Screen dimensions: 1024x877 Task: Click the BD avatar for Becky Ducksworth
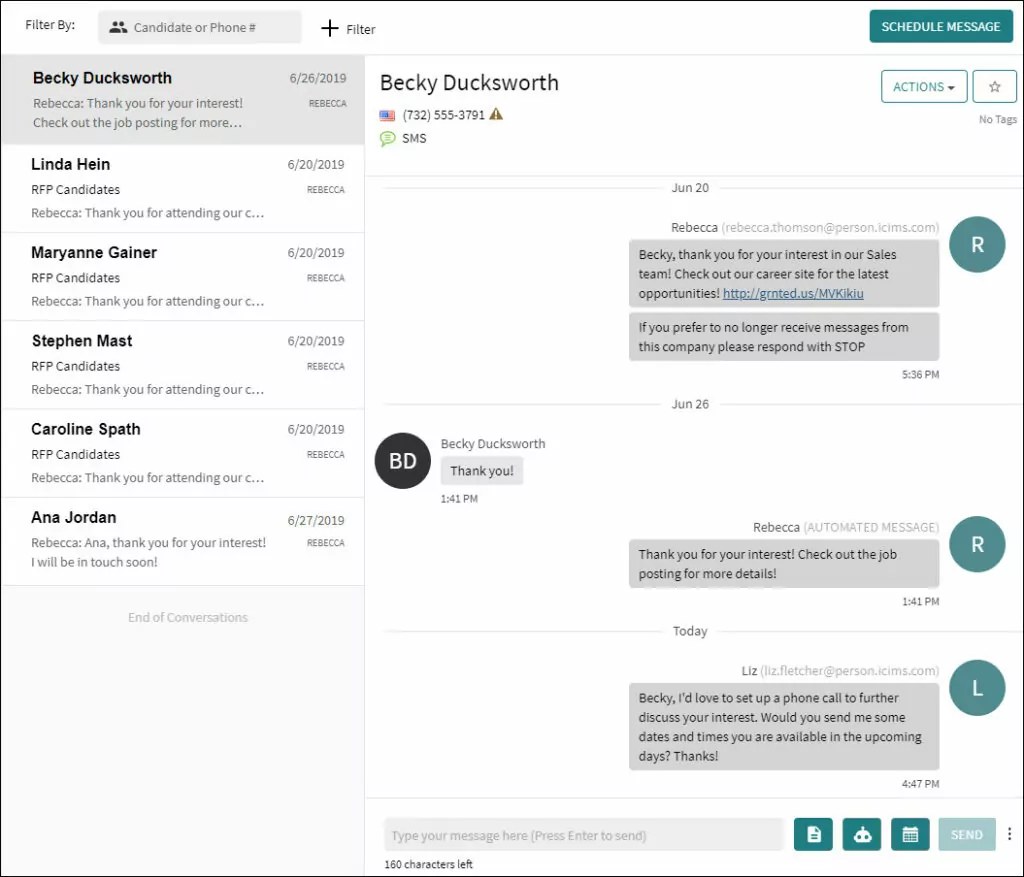(402, 461)
